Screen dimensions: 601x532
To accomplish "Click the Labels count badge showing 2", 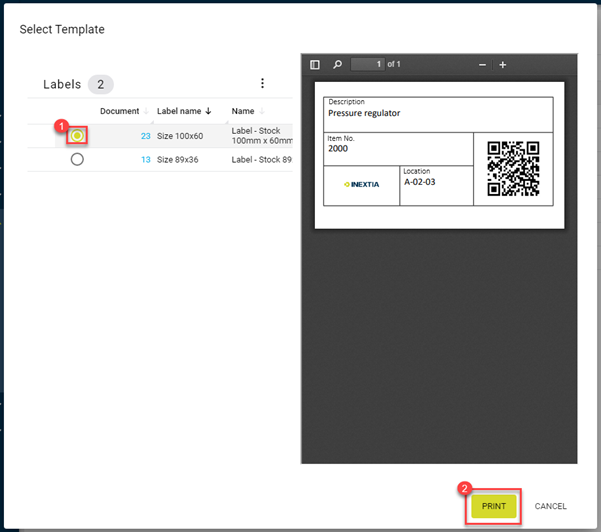I will tap(100, 84).
